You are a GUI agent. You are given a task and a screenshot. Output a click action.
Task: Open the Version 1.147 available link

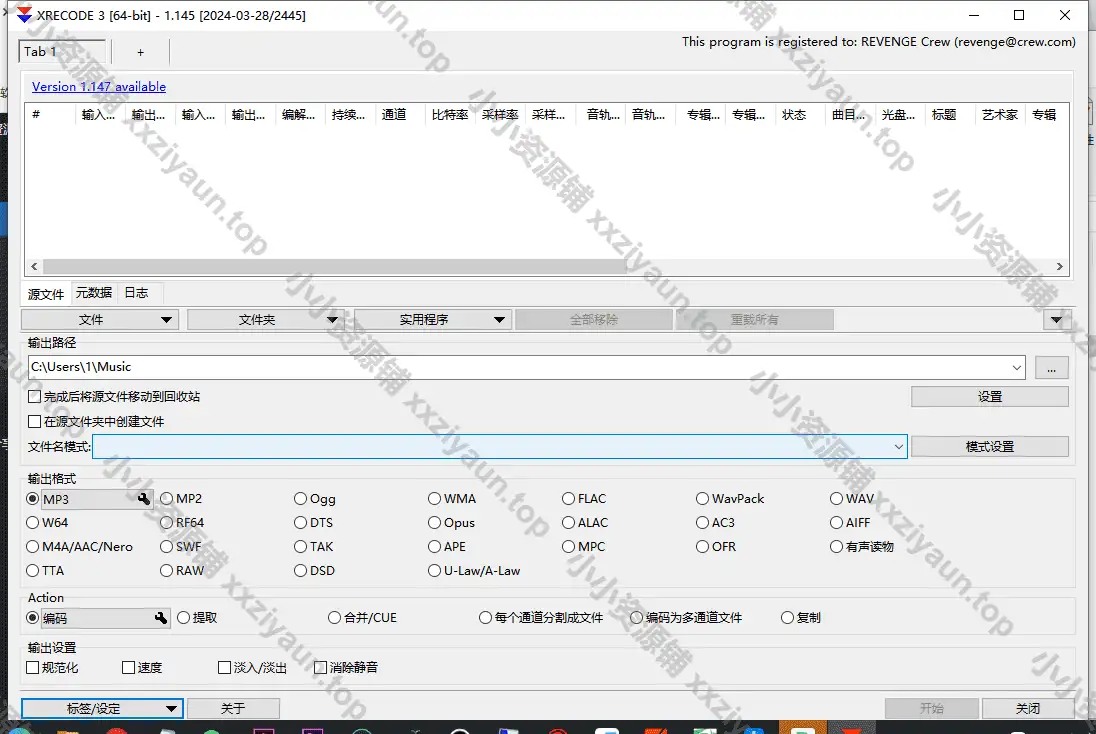tap(99, 87)
